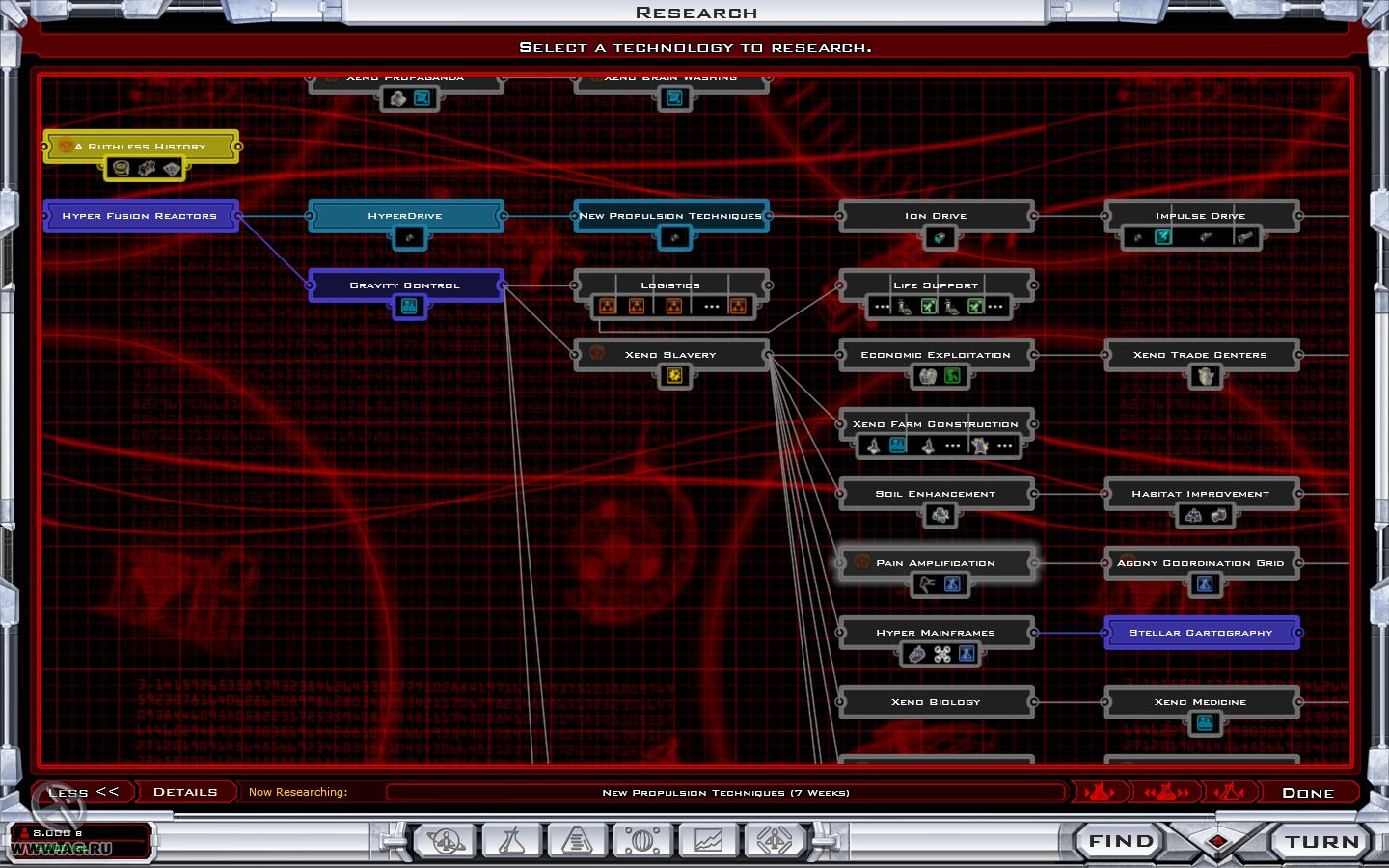Click the icon under Soil Enhancement
This screenshot has width=1389, height=868.
click(x=940, y=515)
